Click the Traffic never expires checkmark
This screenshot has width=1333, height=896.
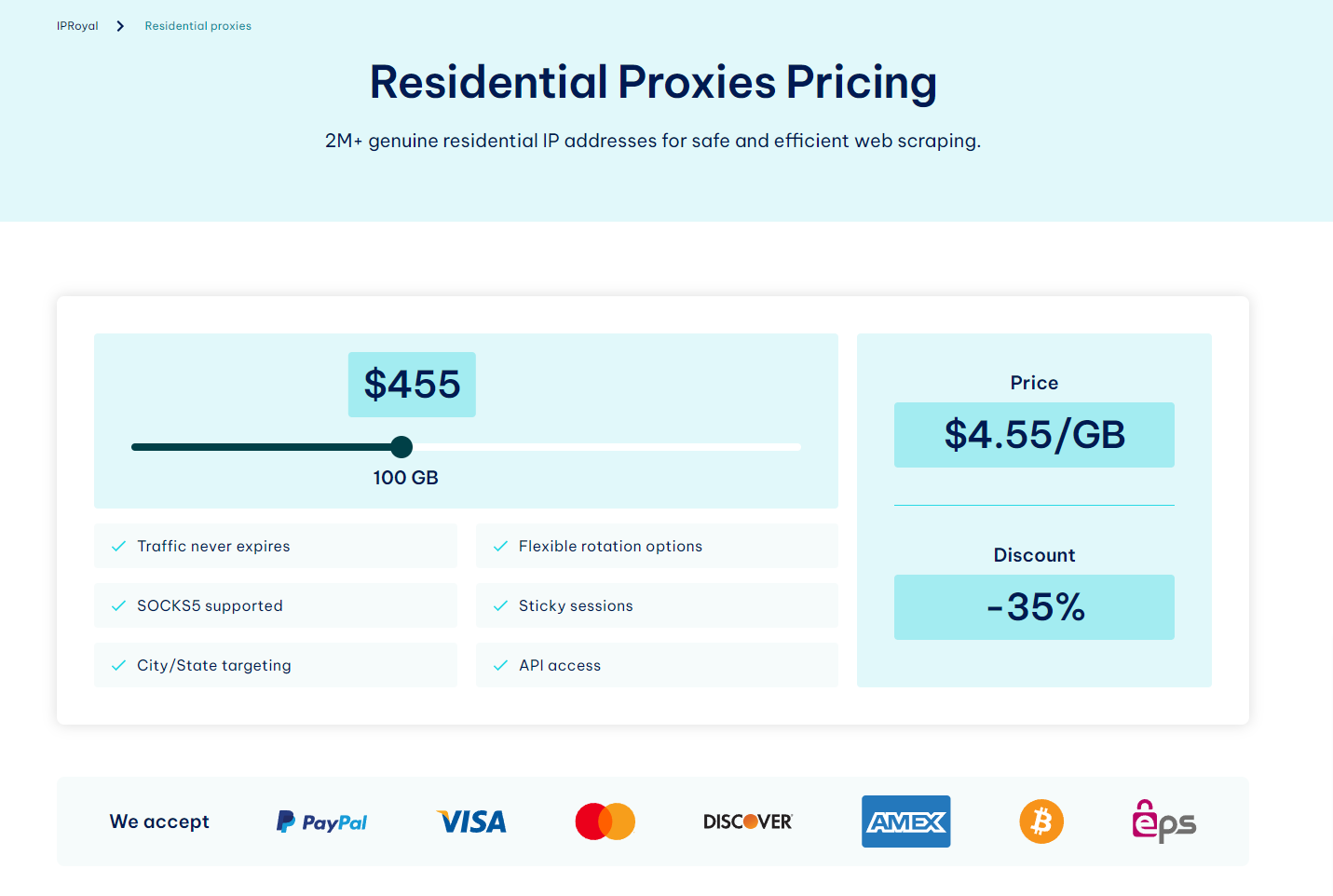tap(119, 547)
